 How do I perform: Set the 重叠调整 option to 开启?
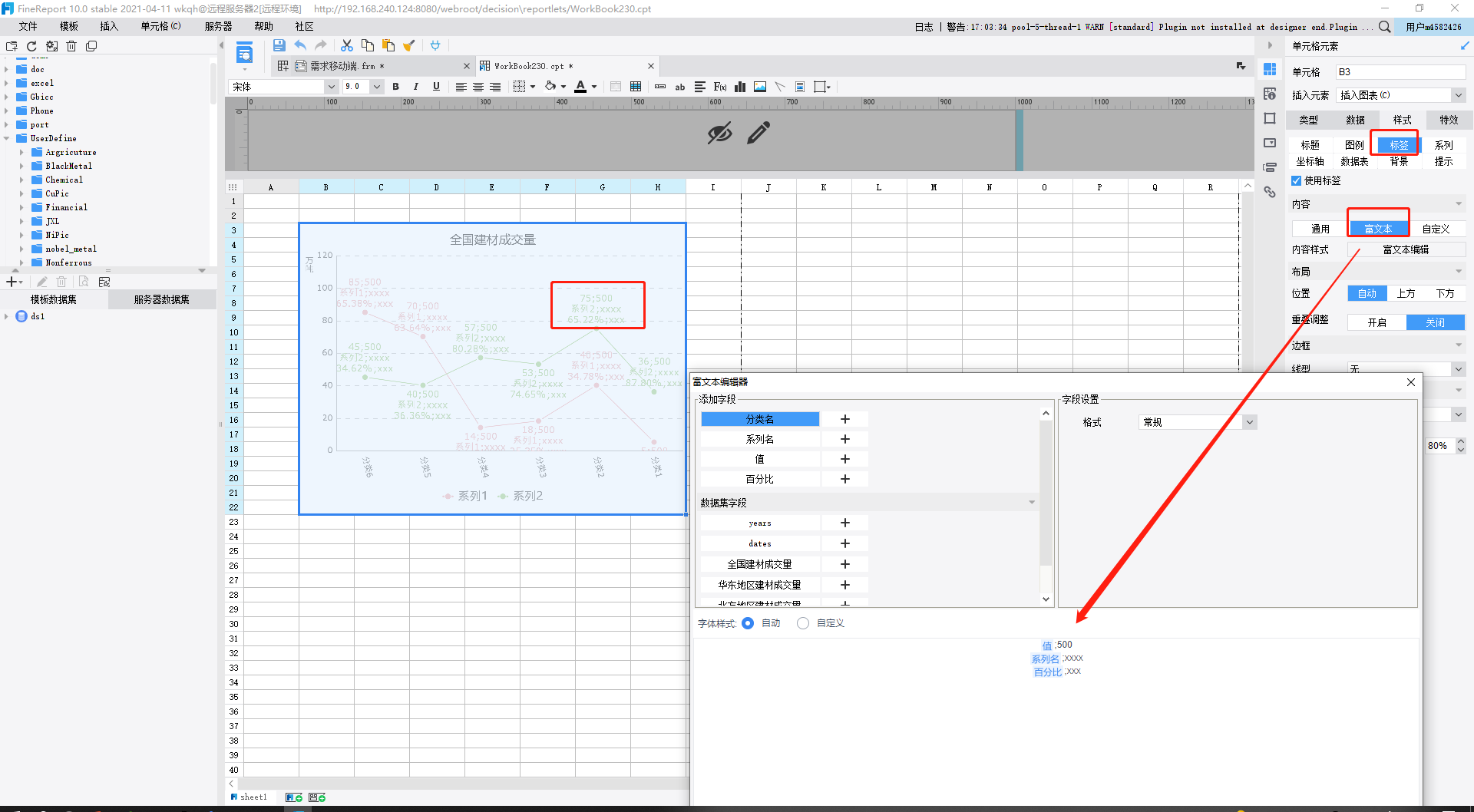point(1377,322)
